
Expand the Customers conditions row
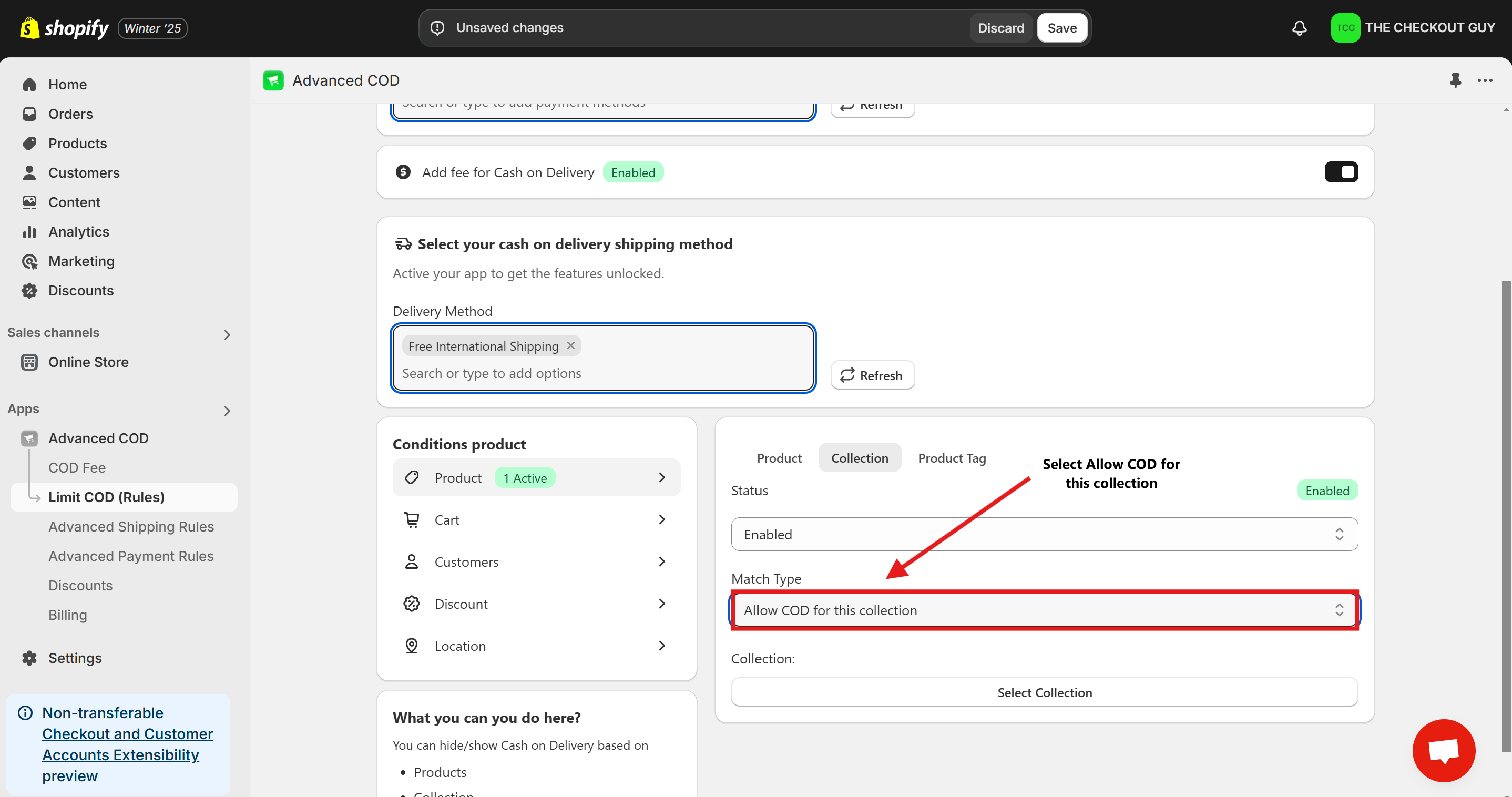click(x=536, y=561)
